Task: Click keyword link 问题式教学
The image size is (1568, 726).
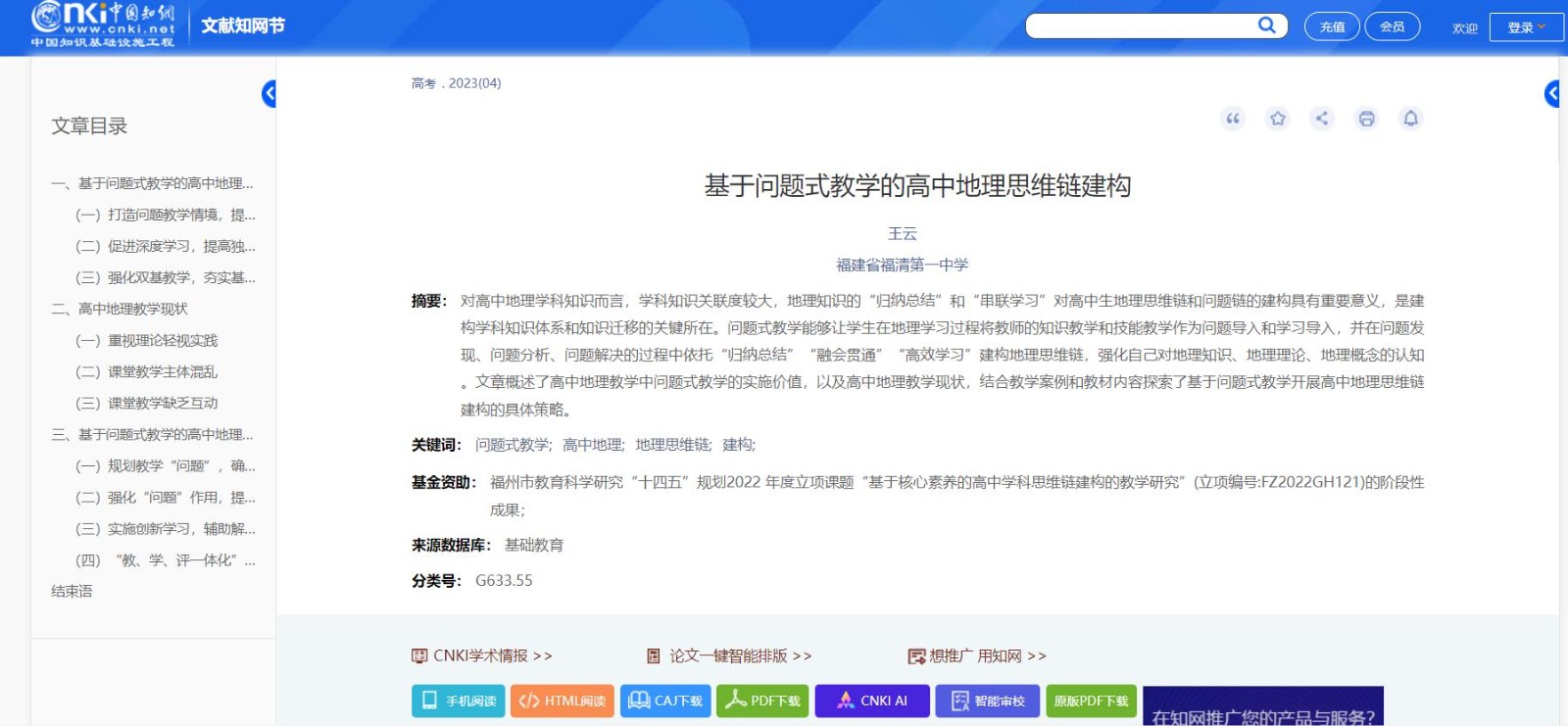Action: [x=513, y=445]
